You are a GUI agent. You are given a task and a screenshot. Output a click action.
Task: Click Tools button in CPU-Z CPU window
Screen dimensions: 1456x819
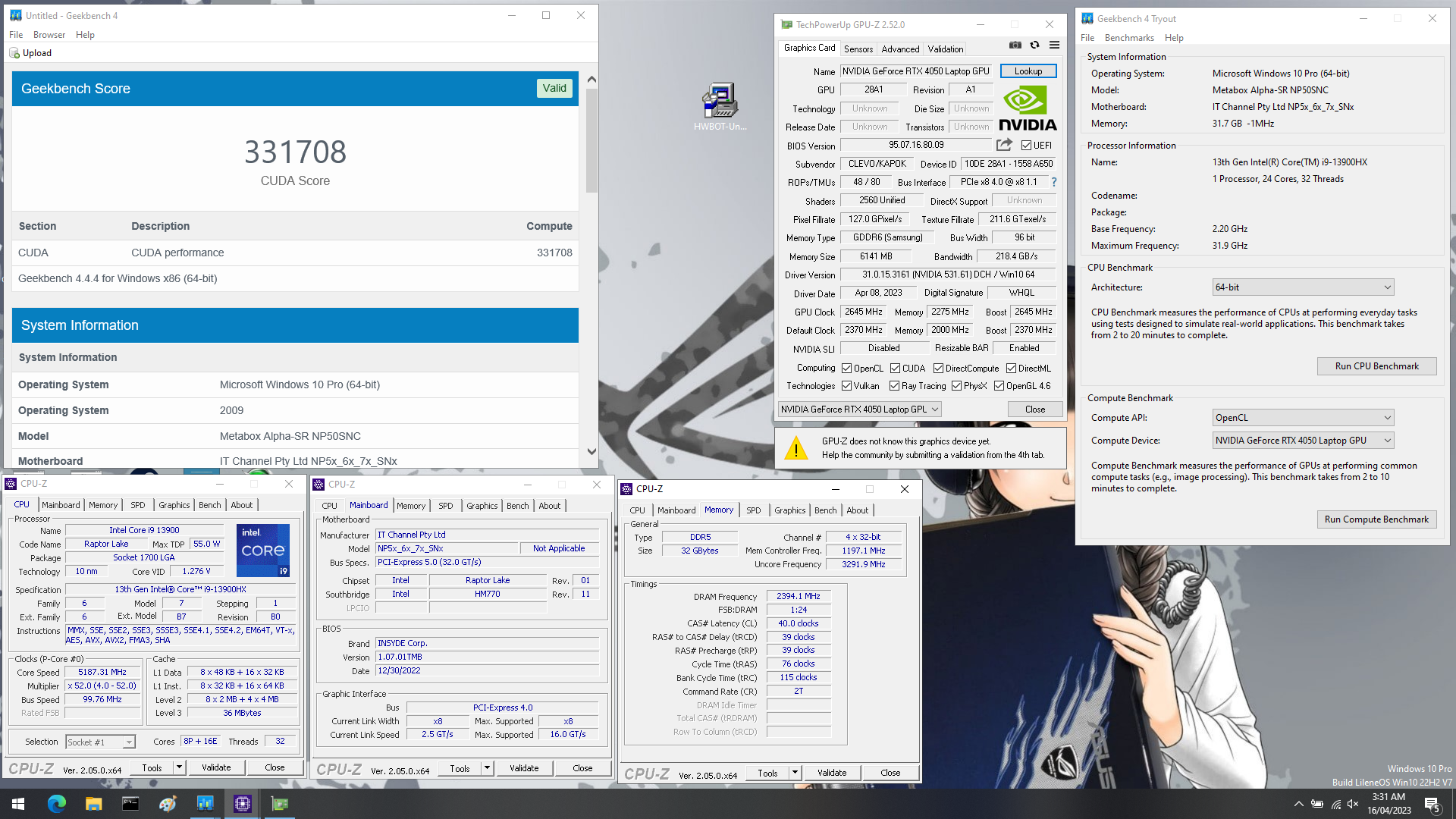(152, 767)
